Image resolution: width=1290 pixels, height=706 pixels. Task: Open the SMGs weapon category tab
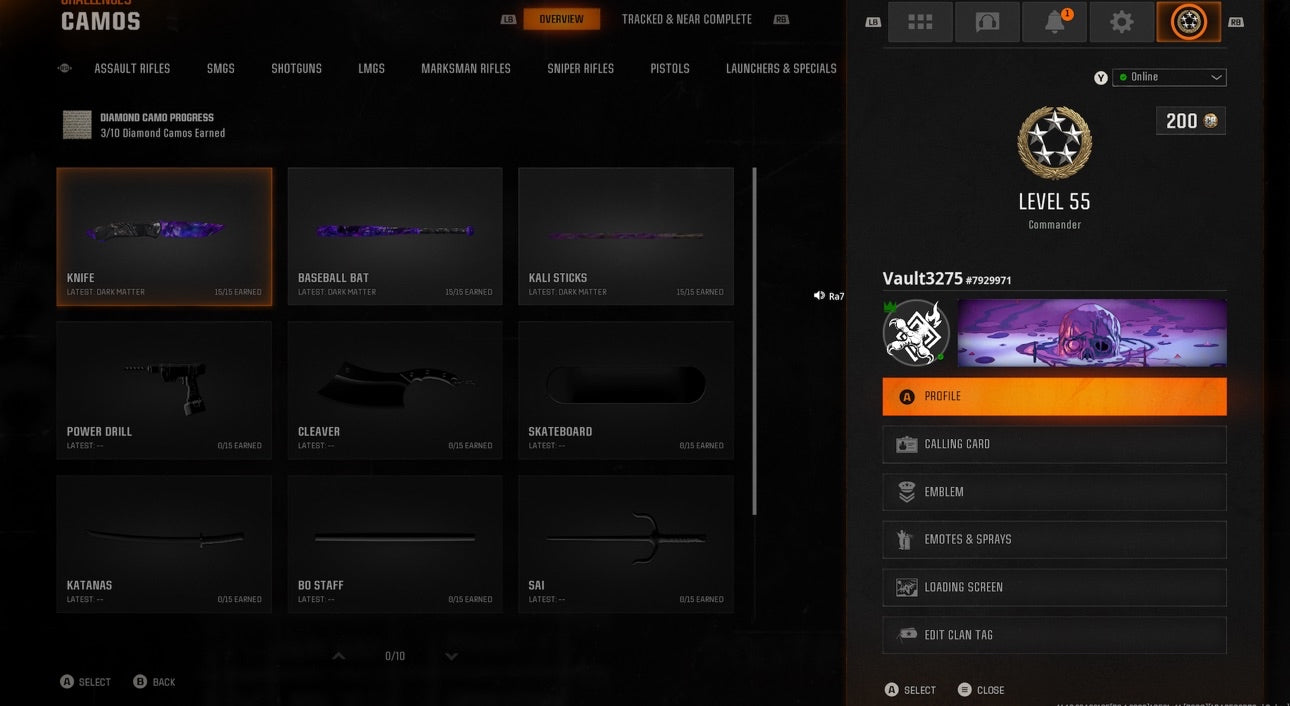(219, 68)
